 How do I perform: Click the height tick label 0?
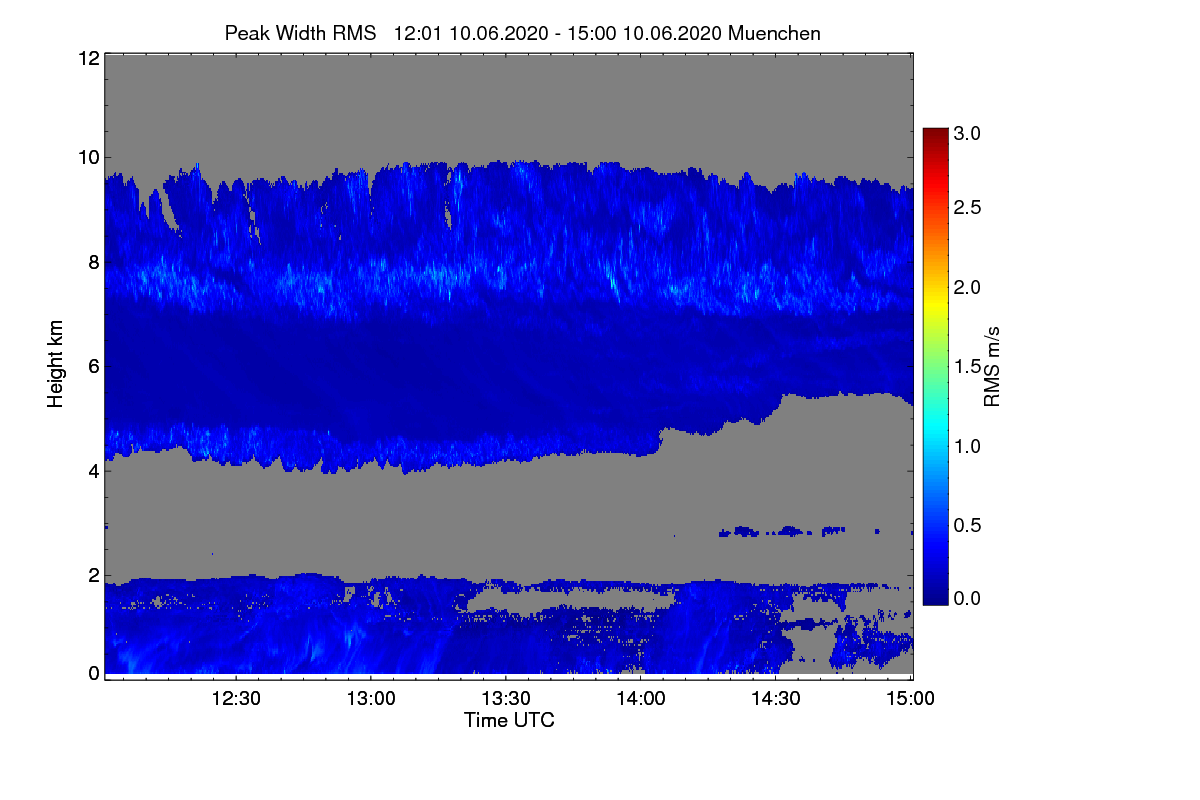point(93,673)
